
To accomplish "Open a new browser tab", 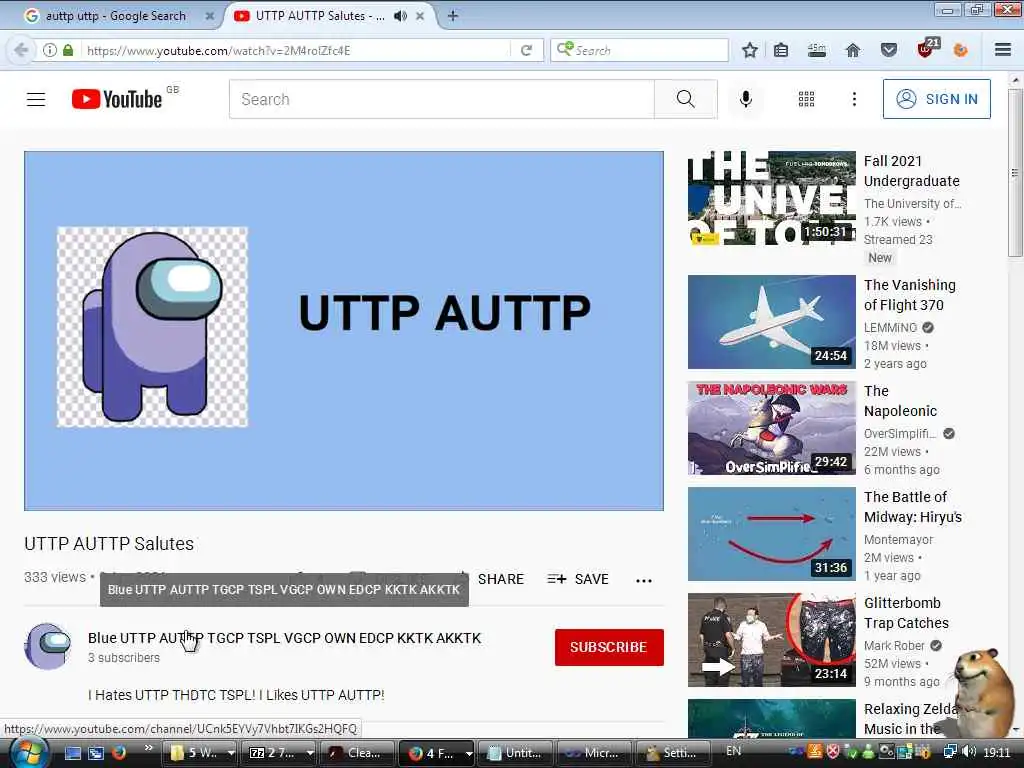I will point(453,16).
